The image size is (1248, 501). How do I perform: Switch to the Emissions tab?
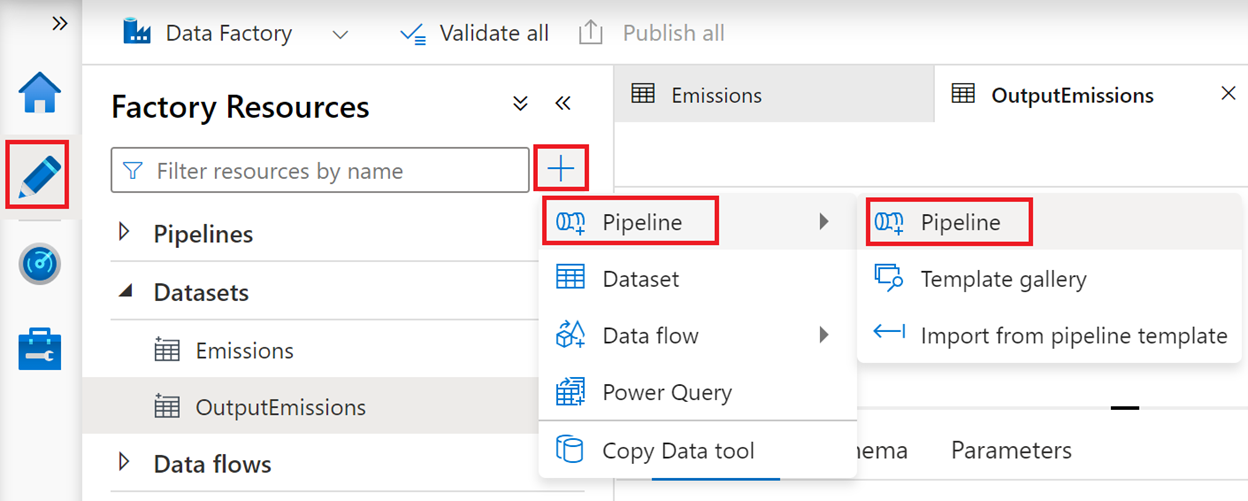pyautogui.click(x=774, y=95)
